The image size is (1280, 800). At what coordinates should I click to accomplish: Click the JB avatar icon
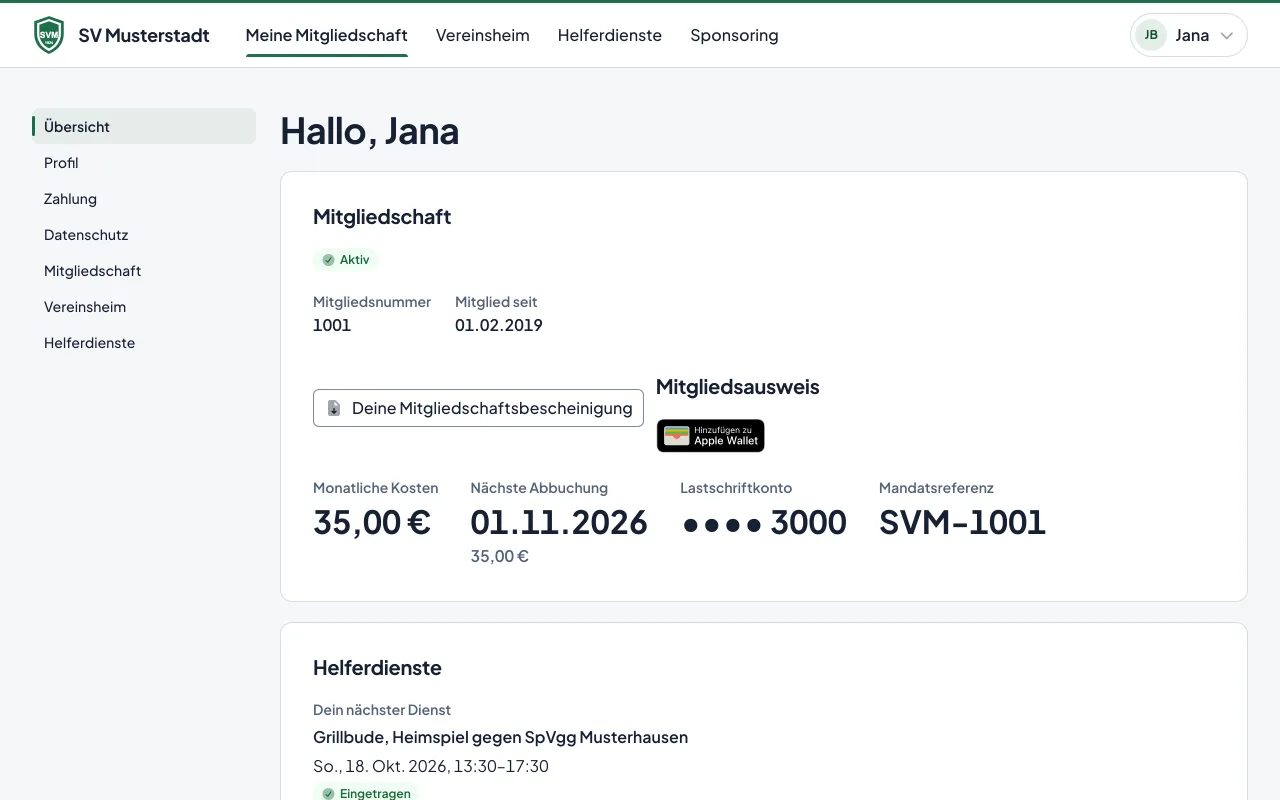pyautogui.click(x=1151, y=35)
